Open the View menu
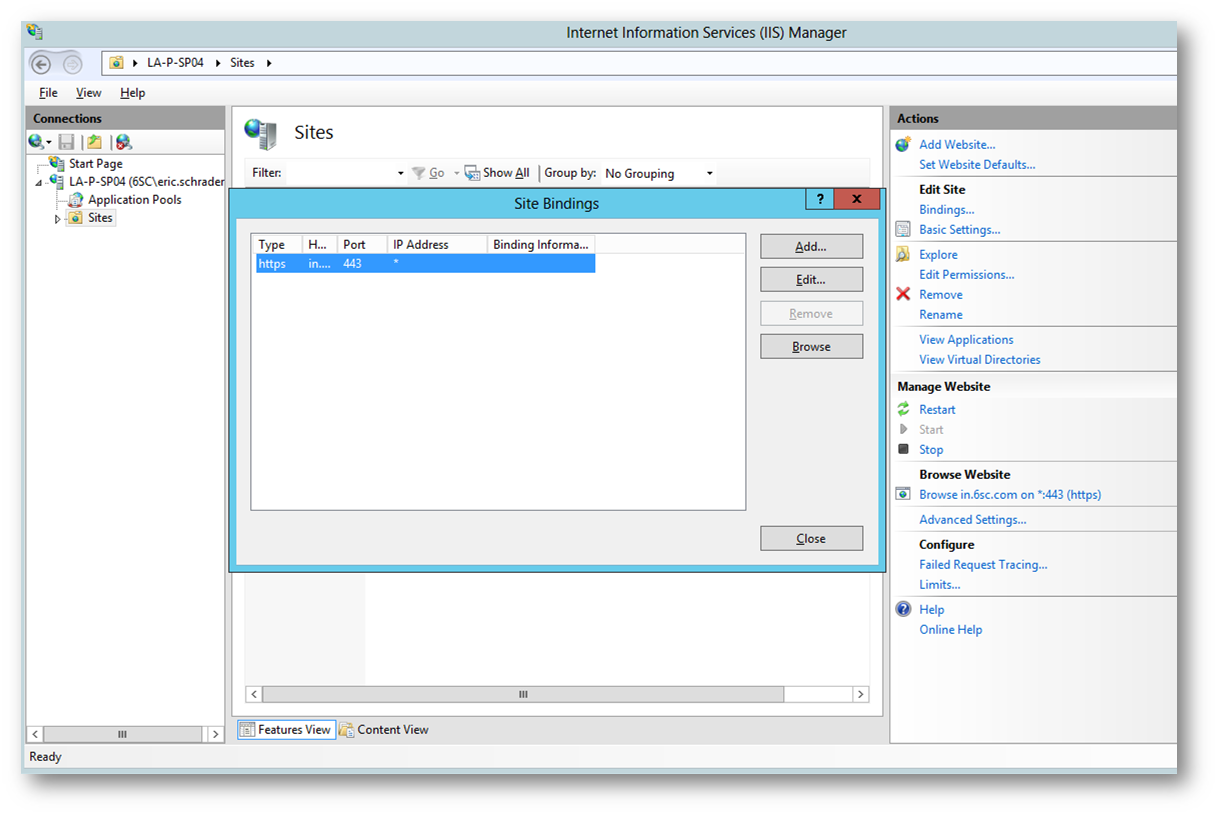 click(x=89, y=92)
